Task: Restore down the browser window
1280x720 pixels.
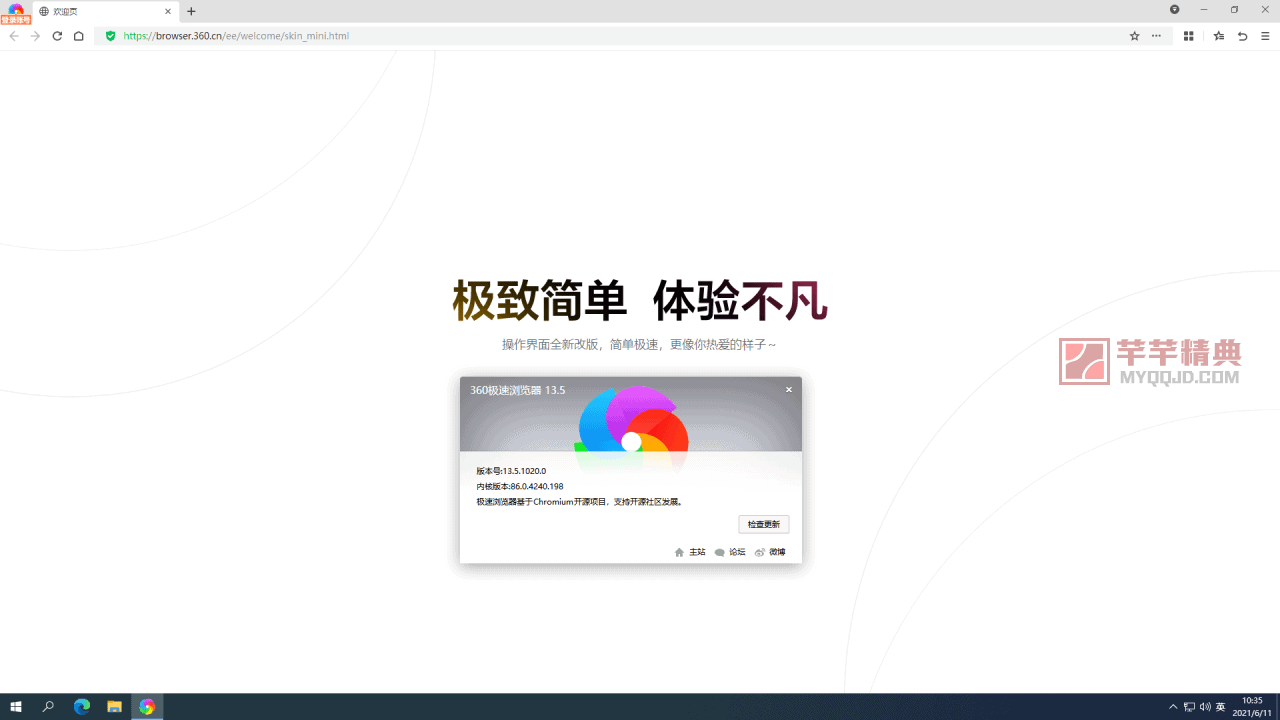Action: pyautogui.click(x=1234, y=9)
